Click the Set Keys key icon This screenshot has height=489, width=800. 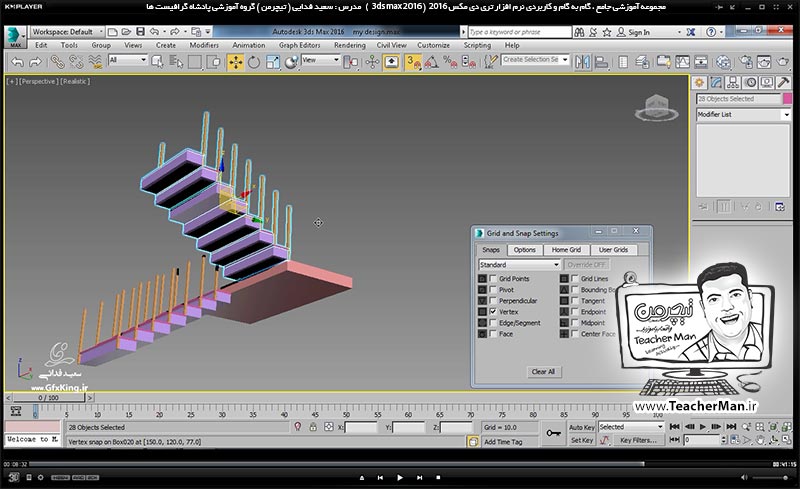[x=554, y=433]
